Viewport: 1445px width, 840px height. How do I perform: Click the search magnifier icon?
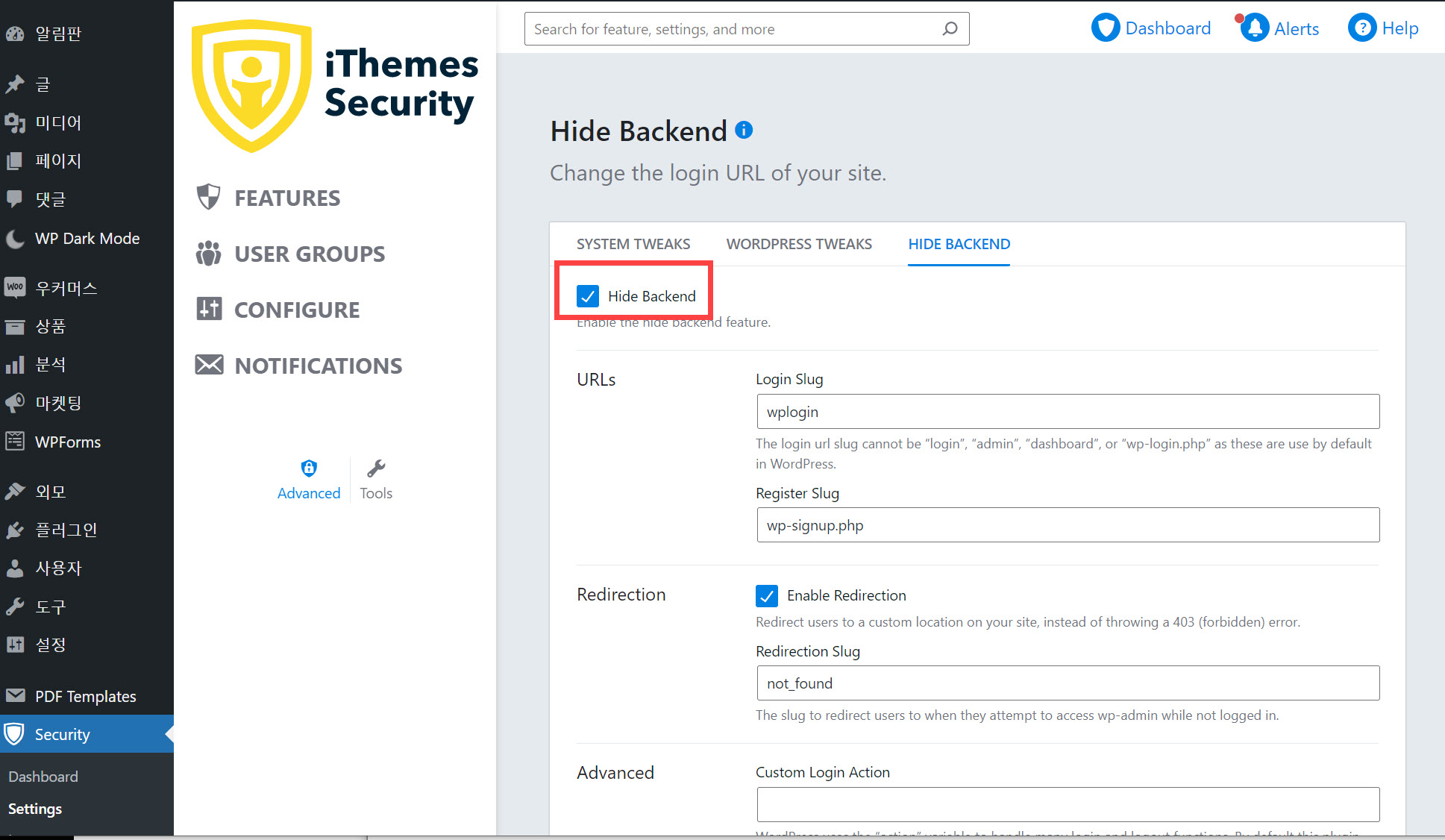tap(950, 29)
